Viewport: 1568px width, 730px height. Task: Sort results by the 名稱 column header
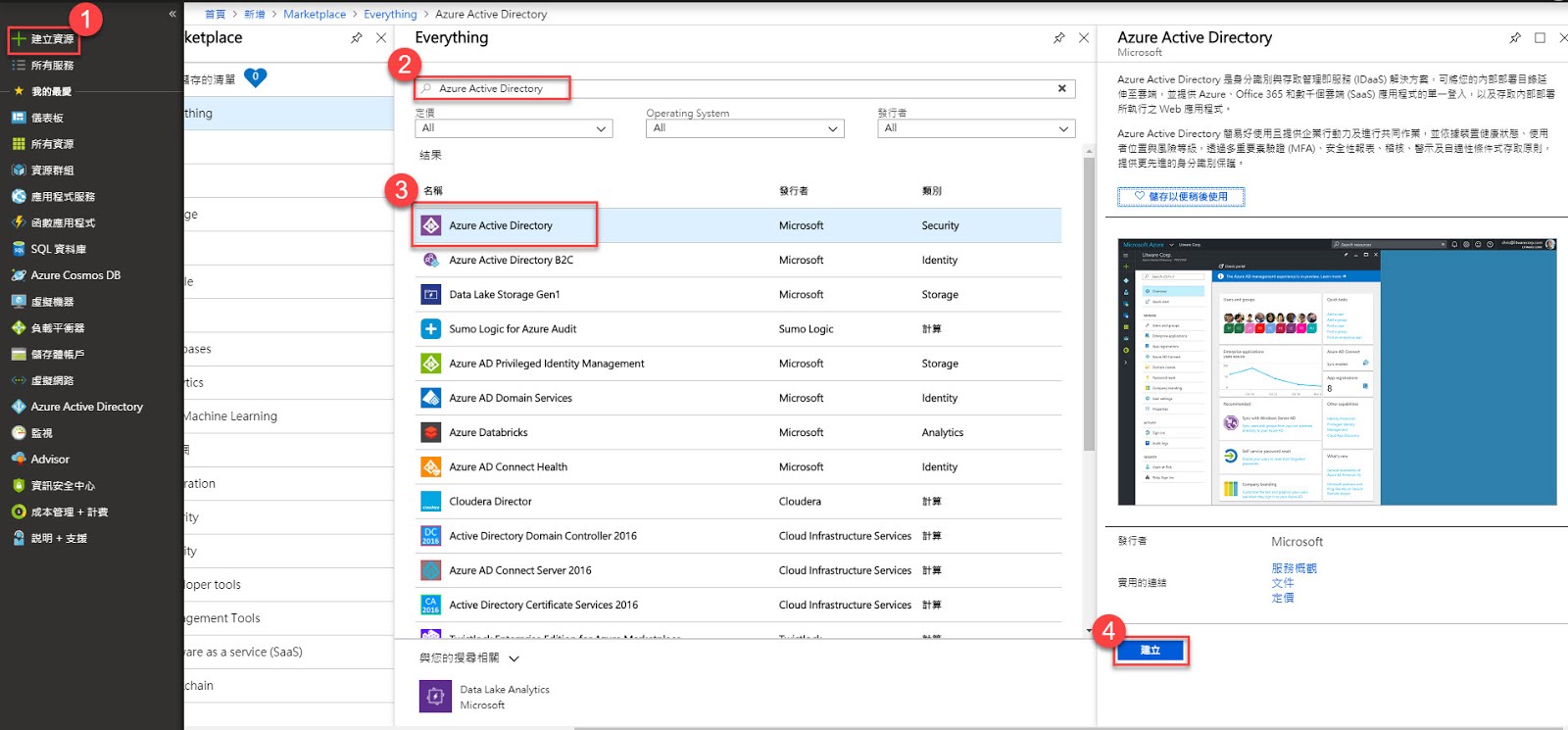tap(433, 191)
